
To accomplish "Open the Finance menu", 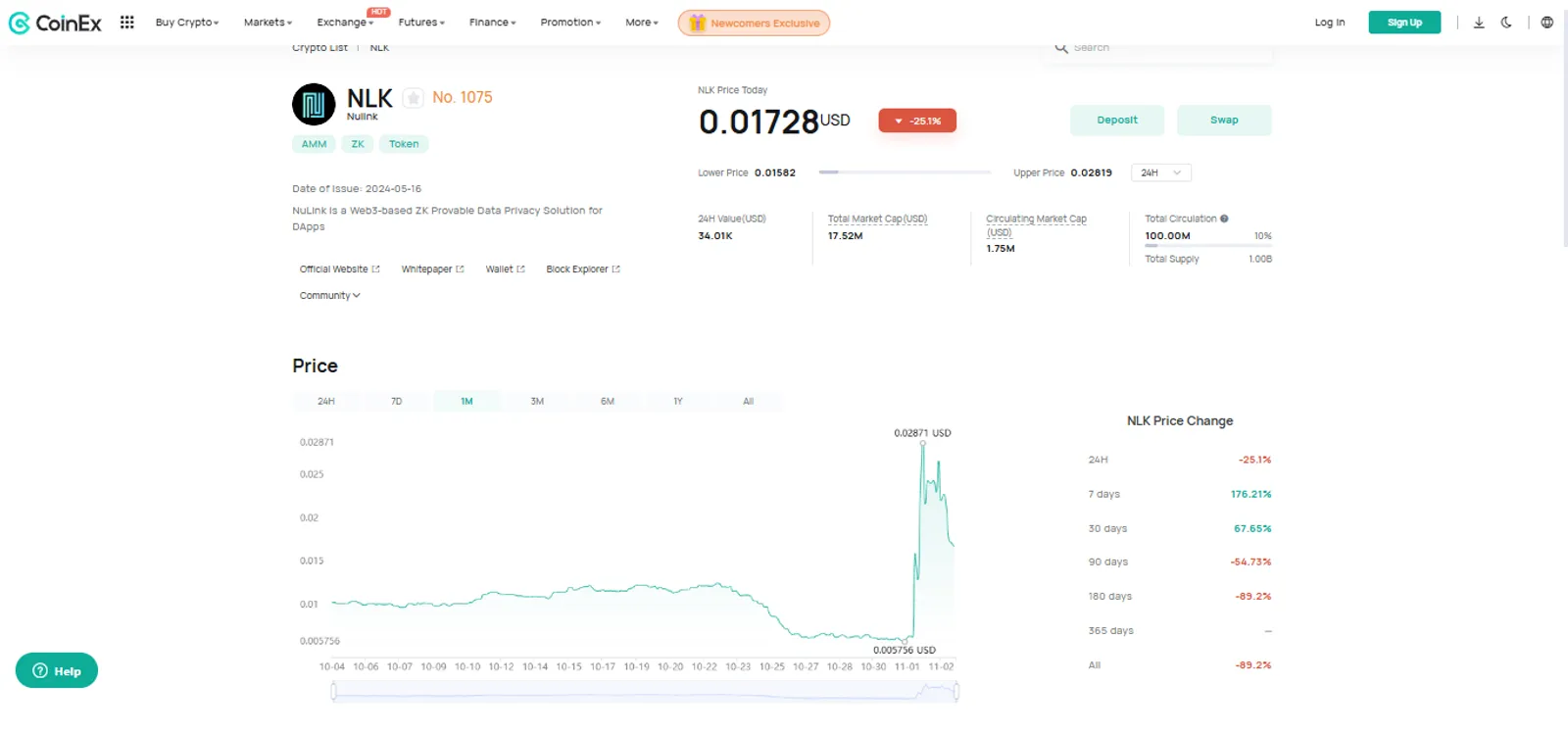I will click(x=492, y=23).
